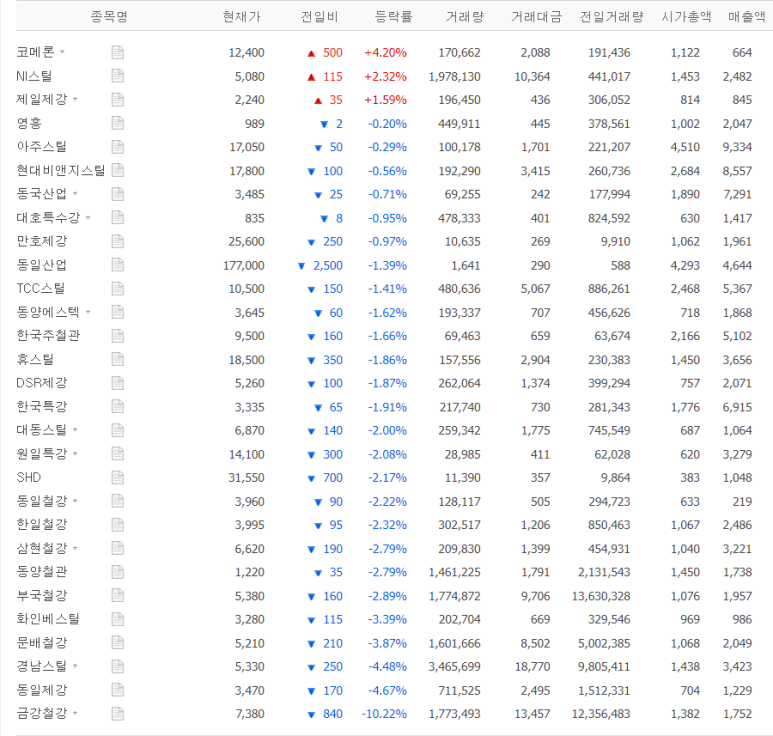Open the 대호특수강 stock link

click(48, 217)
